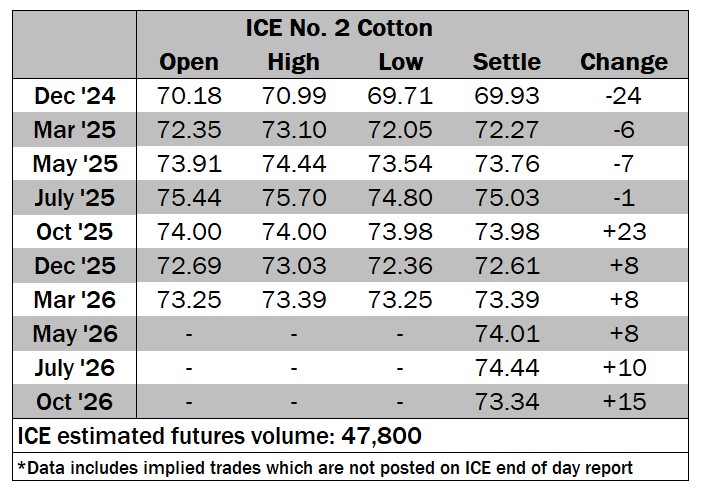The image size is (701, 494).
Task: Click the Mar '25 open value 72.35
Action: [188, 130]
